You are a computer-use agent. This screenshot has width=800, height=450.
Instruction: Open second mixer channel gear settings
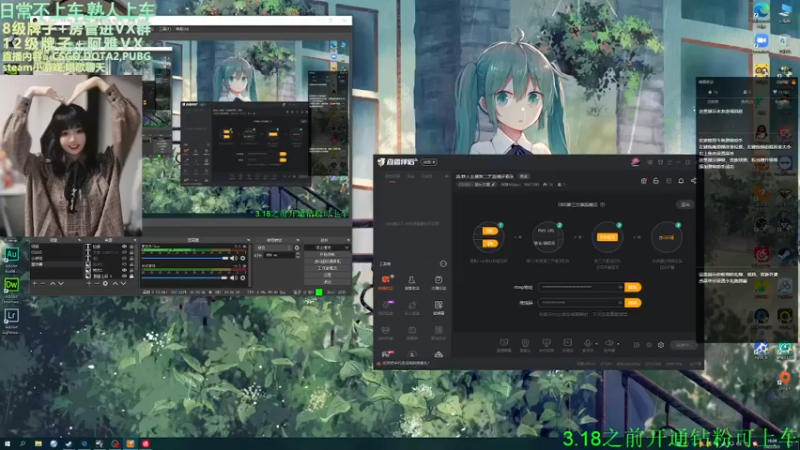(243, 278)
